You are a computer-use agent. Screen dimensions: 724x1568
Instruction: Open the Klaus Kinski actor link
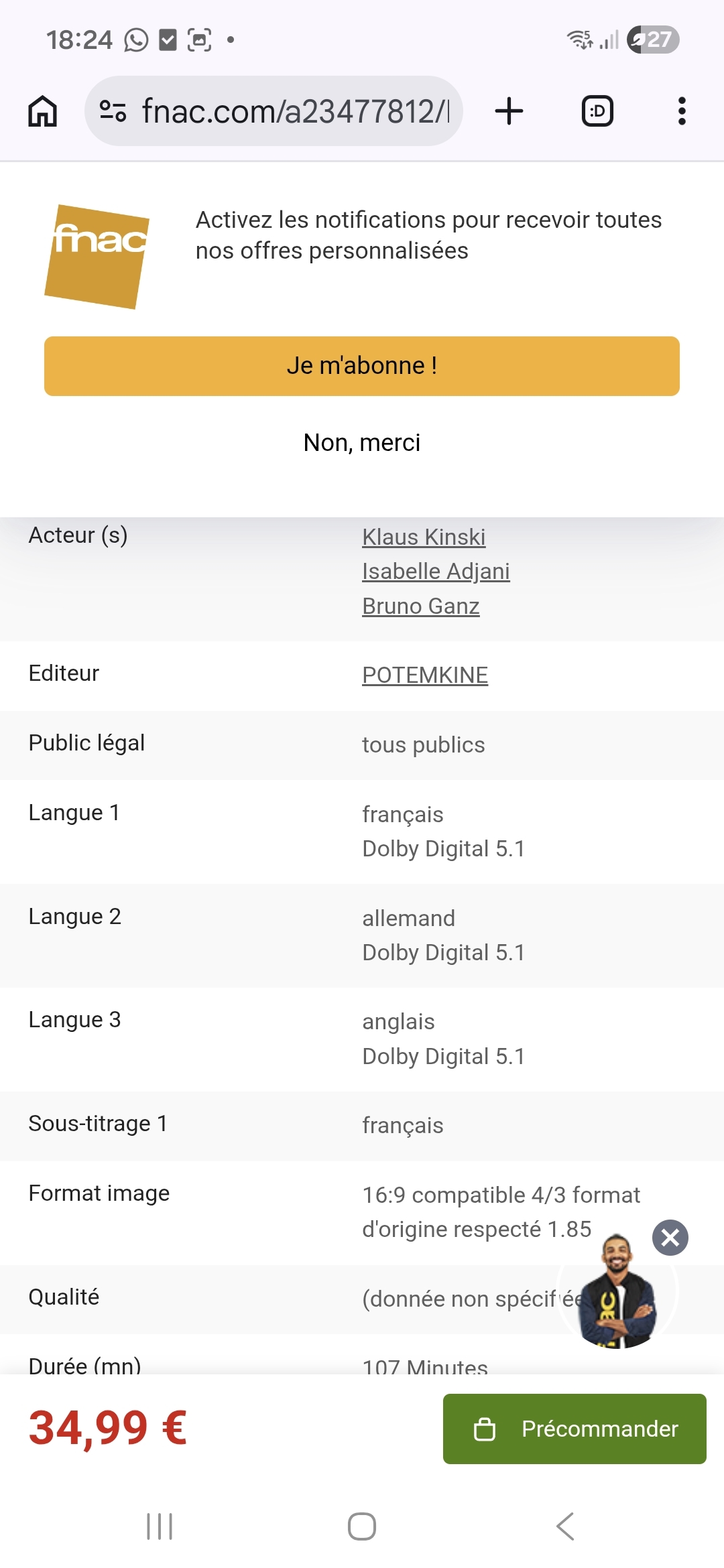point(424,537)
